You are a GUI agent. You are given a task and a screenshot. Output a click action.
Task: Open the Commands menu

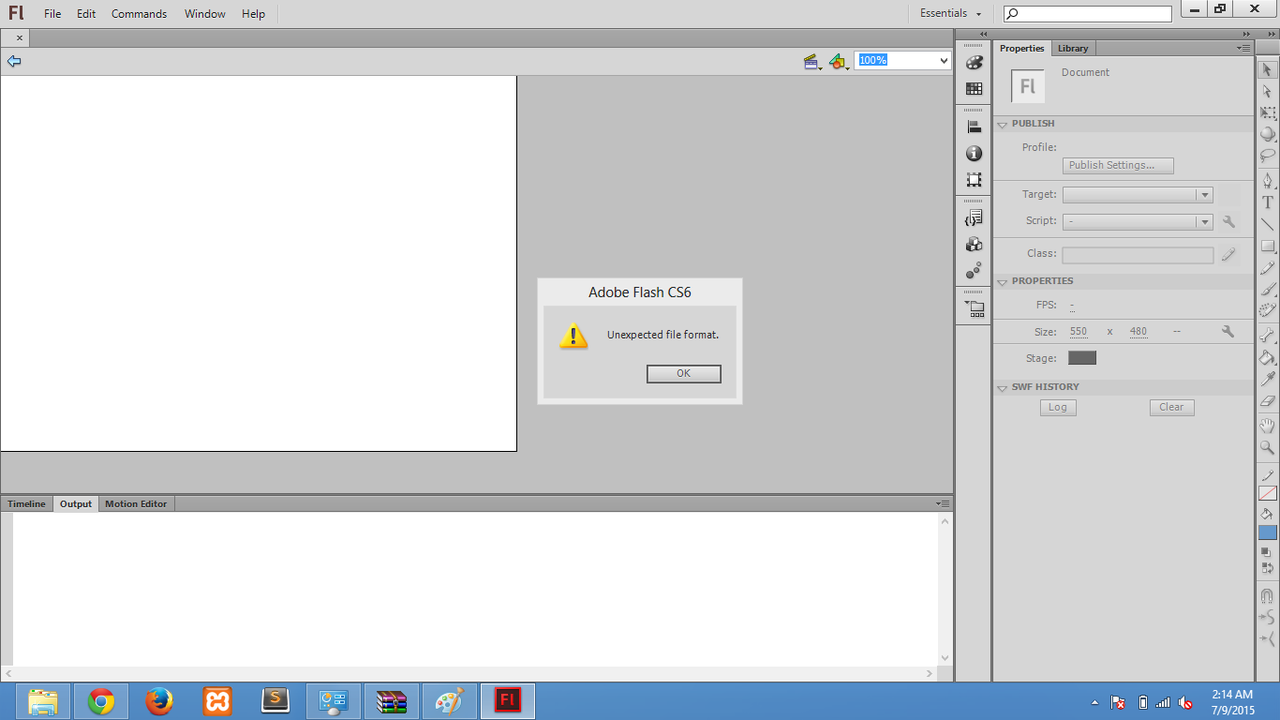pos(139,14)
